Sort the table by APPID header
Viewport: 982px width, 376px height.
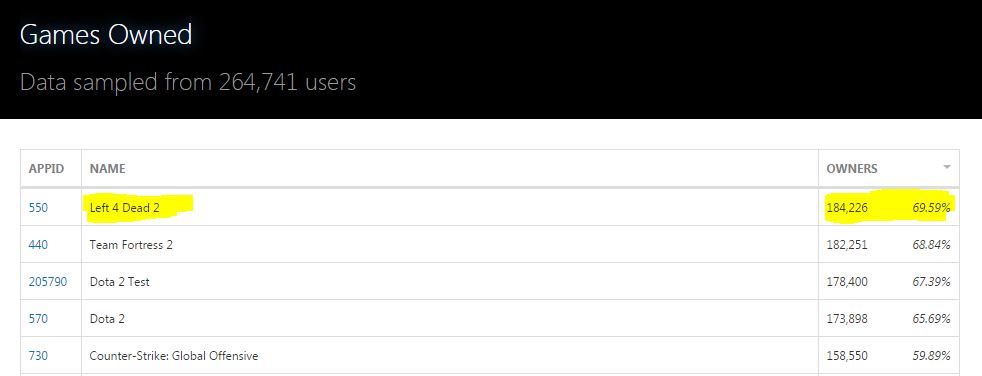point(46,169)
